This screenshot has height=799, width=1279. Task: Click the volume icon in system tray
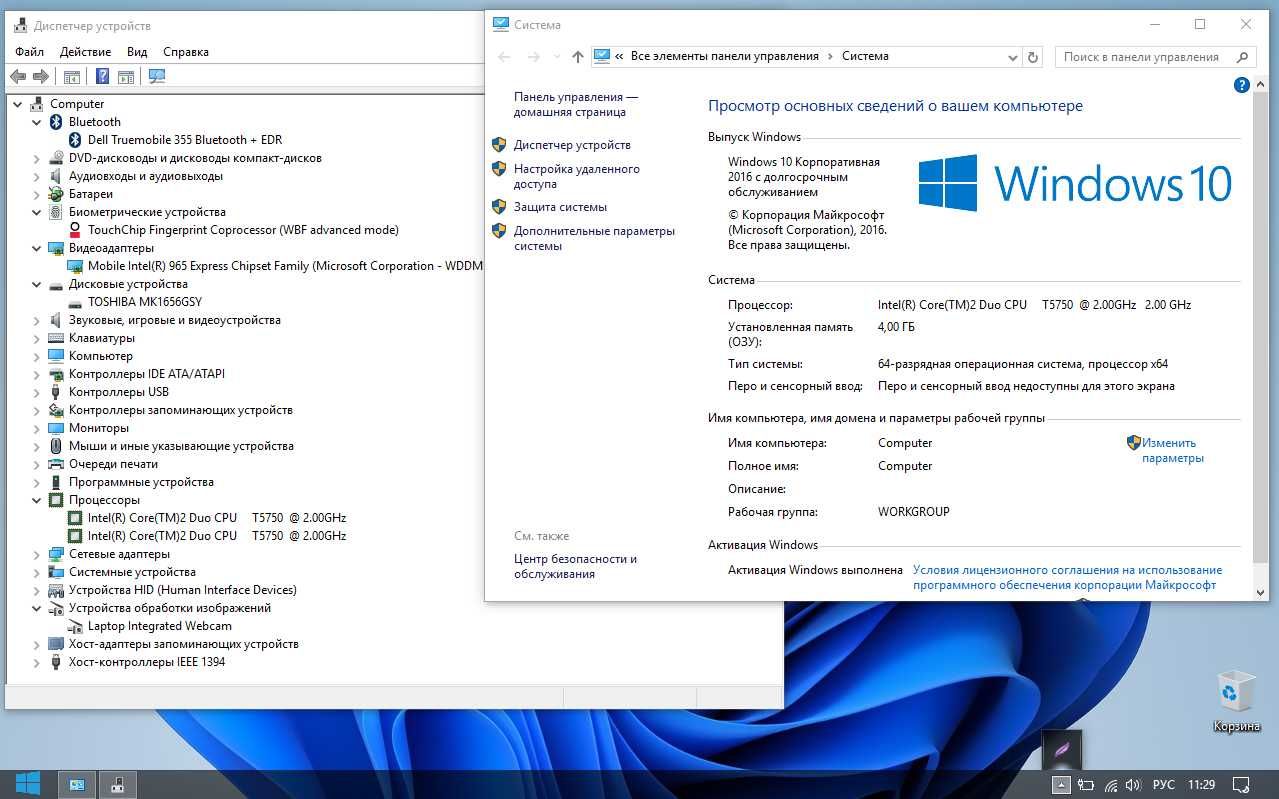tap(1132, 785)
